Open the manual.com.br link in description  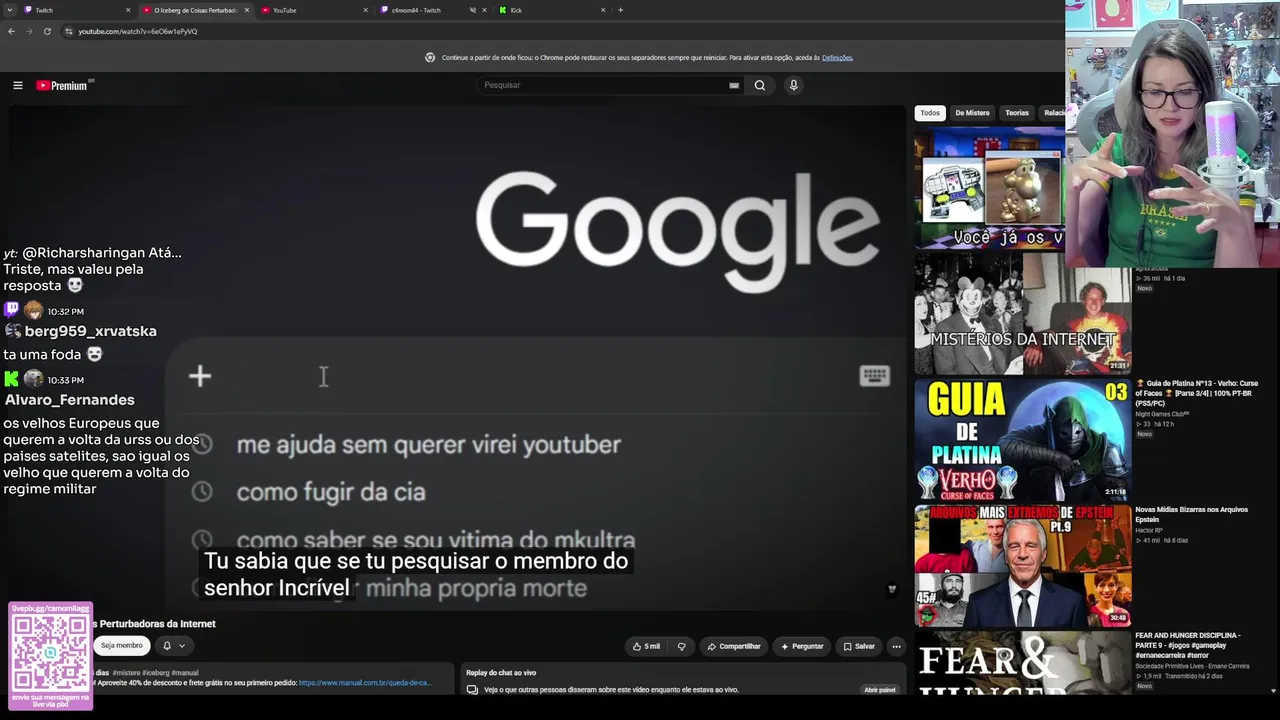(x=365, y=683)
